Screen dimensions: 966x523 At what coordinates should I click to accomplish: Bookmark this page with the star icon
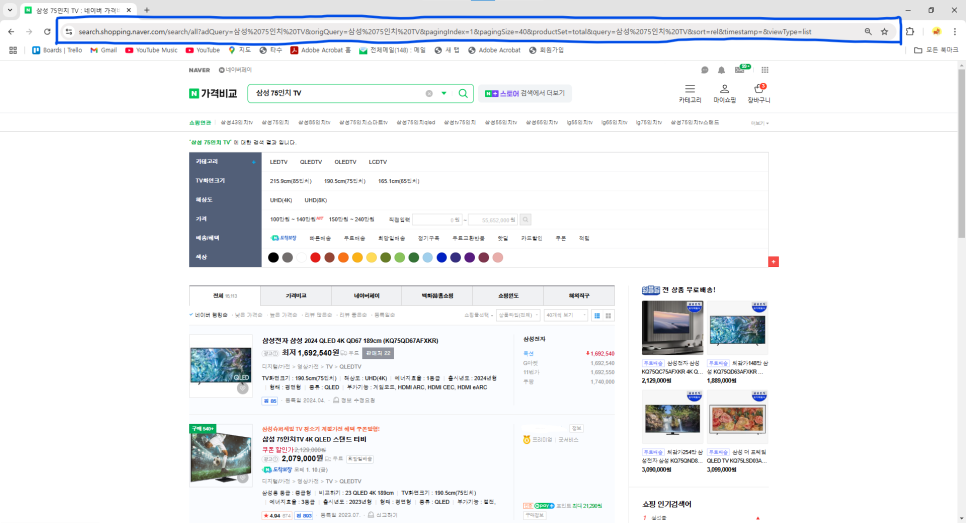tap(884, 31)
